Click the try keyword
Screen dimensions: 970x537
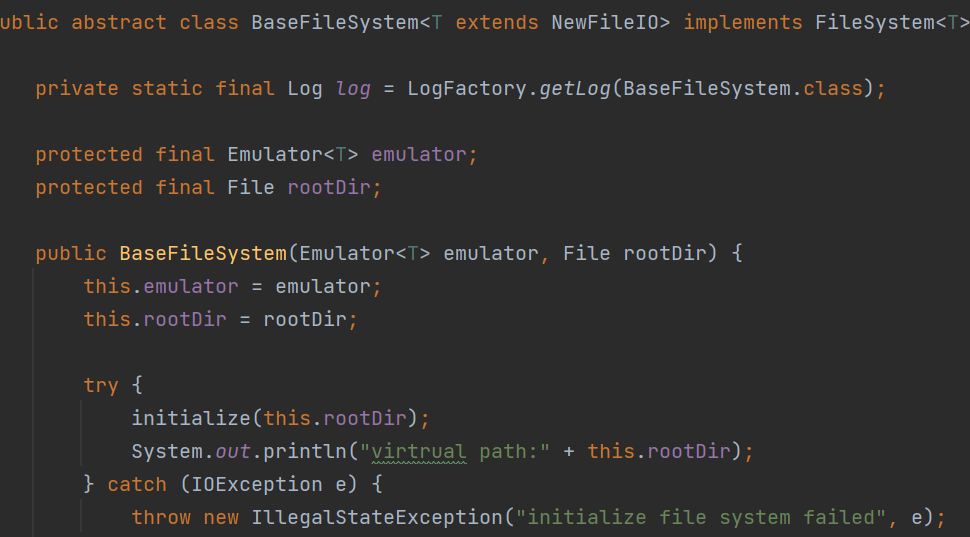coord(101,385)
